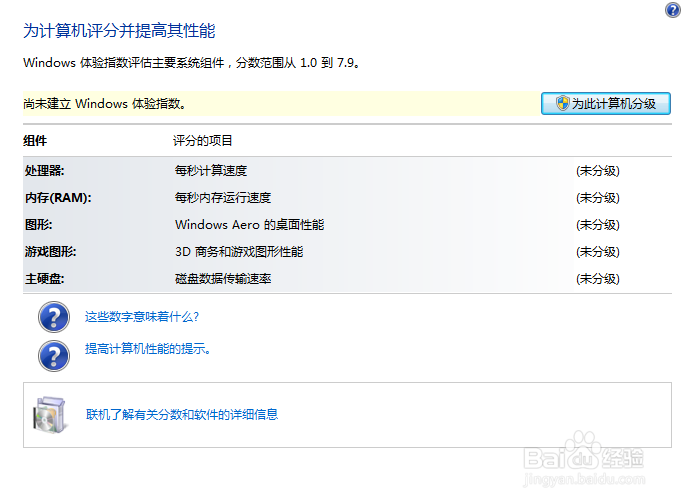
Task: Click the 未分级 score in 内存(RAM) row
Action: [598, 198]
